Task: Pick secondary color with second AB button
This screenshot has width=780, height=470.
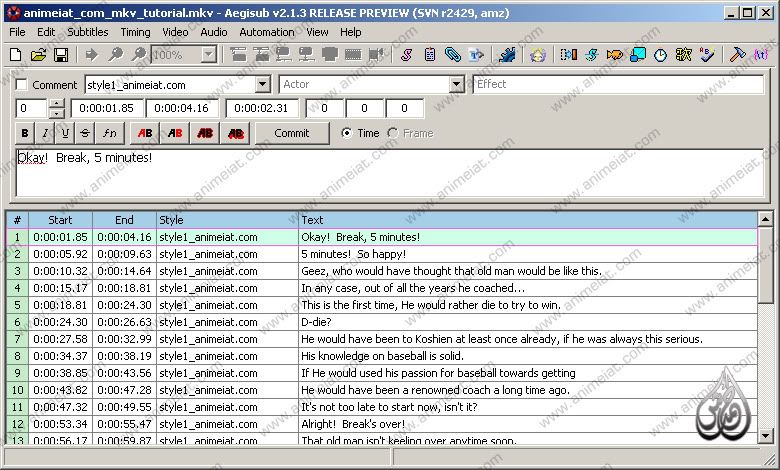Action: pyautogui.click(x=175, y=133)
